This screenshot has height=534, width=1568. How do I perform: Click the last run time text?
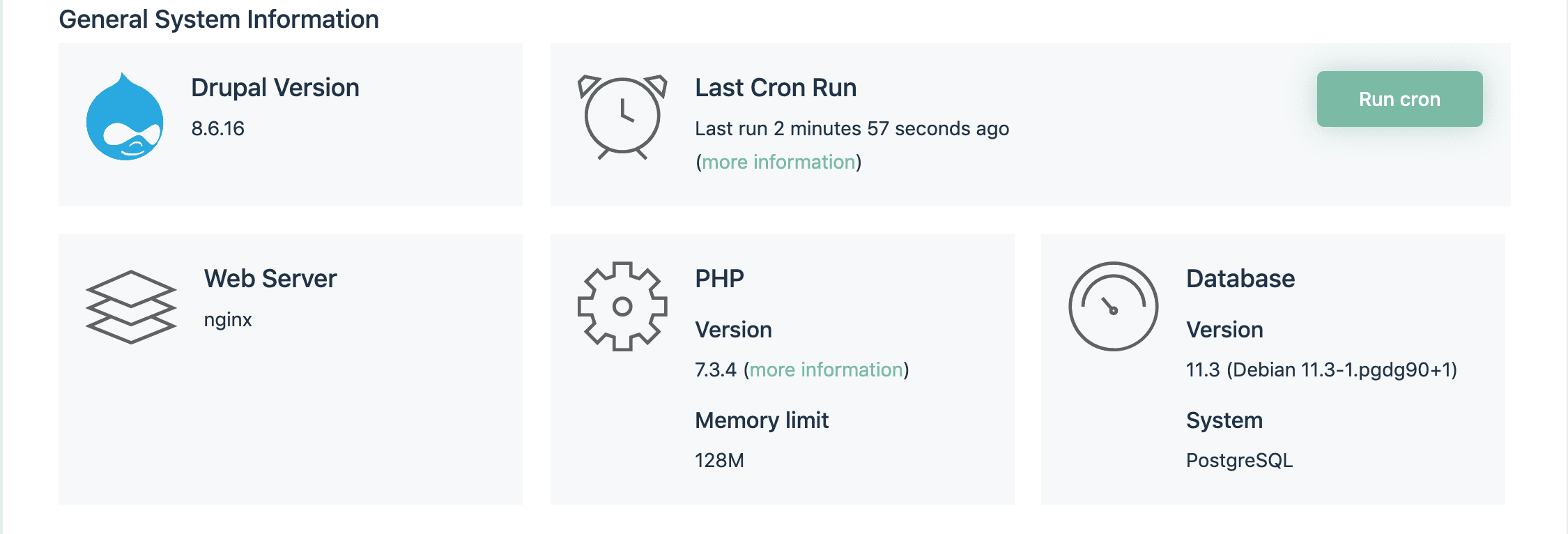point(852,128)
